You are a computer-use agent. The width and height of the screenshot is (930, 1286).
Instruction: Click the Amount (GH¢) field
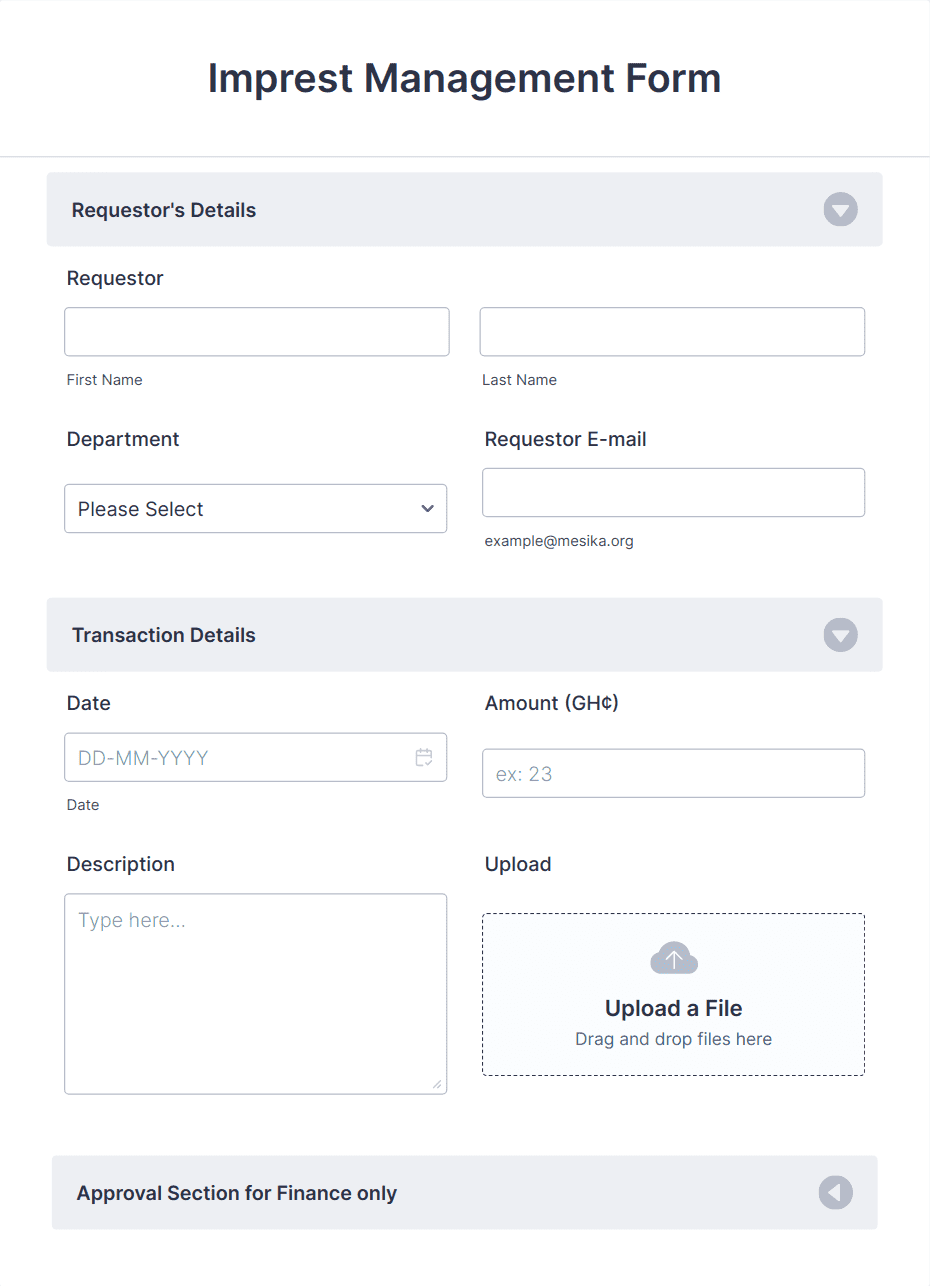(x=672, y=772)
